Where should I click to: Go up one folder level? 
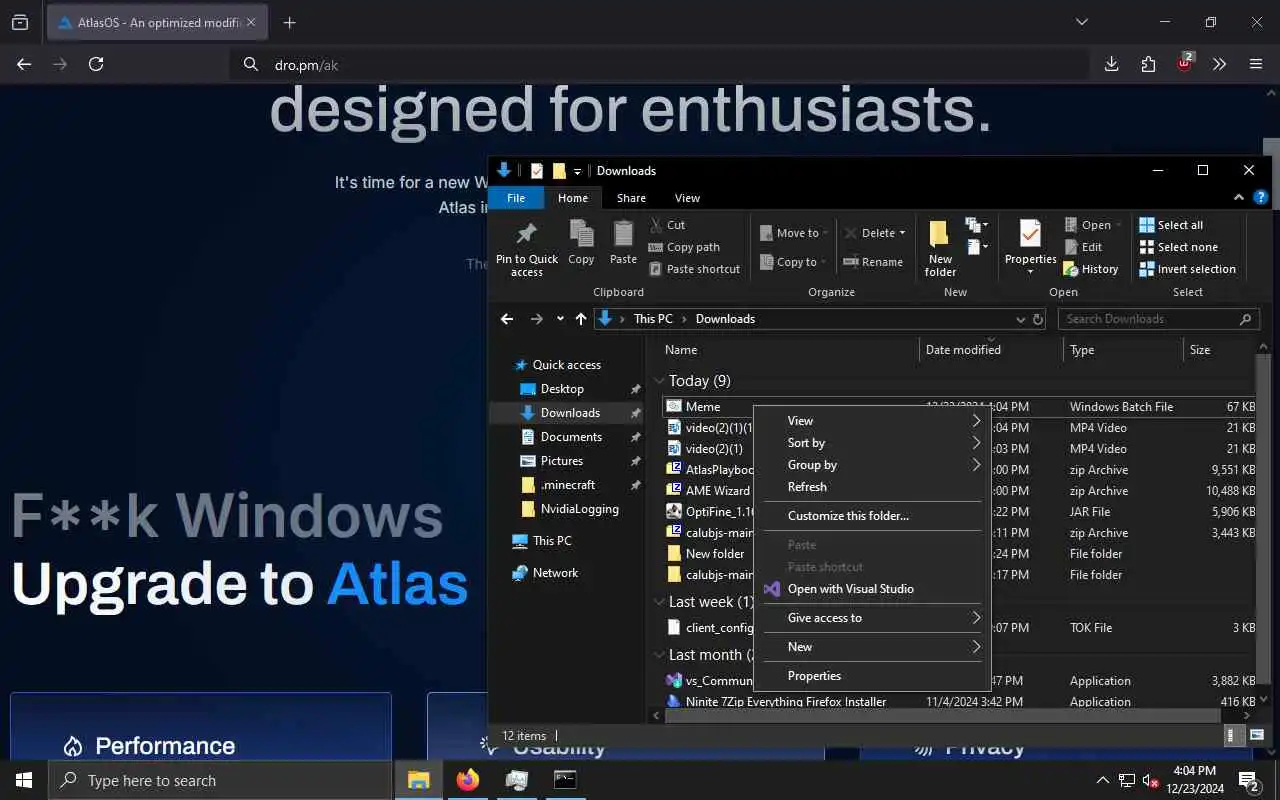(581, 319)
